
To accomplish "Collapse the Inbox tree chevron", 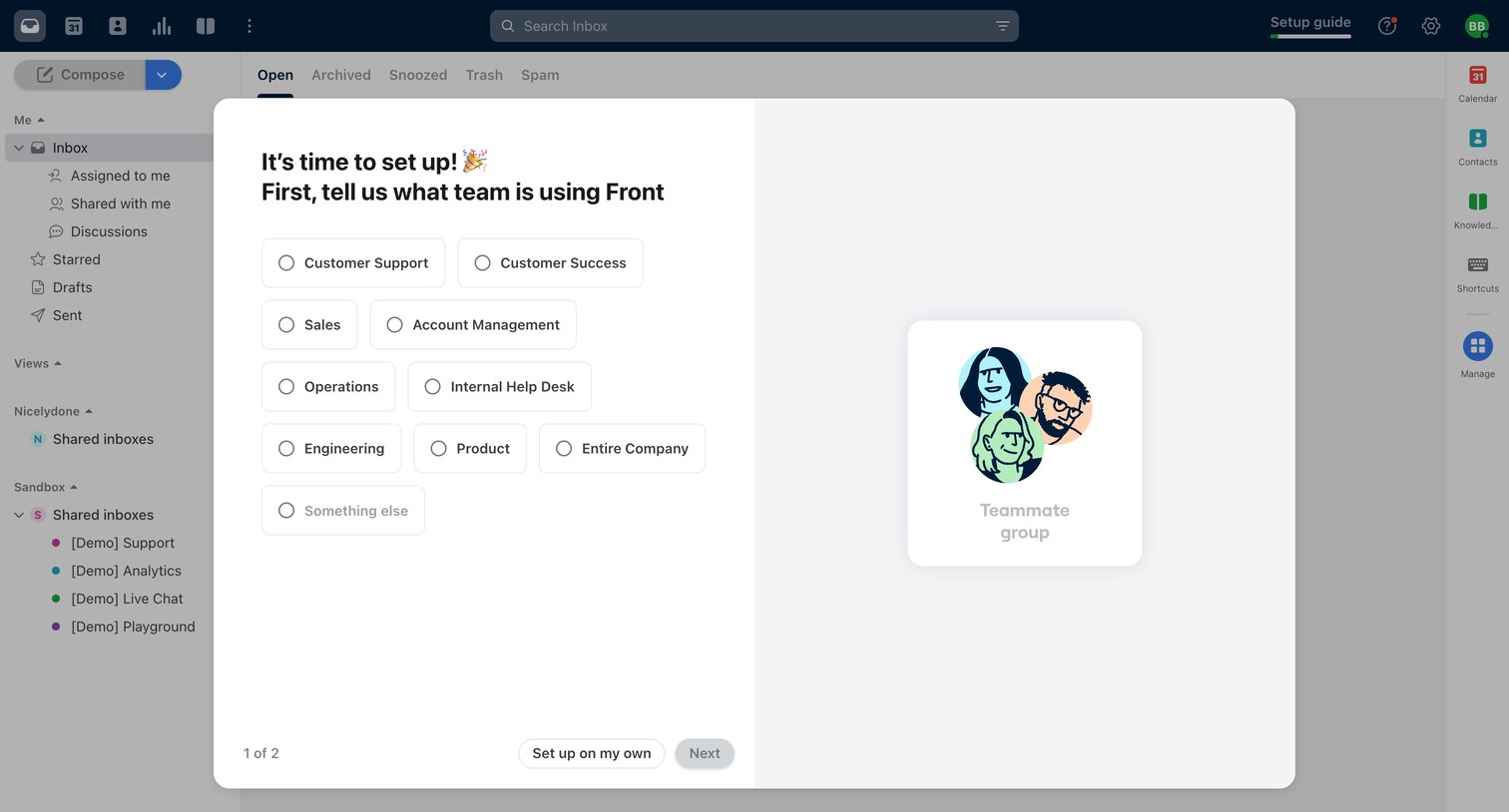I will [x=19, y=148].
